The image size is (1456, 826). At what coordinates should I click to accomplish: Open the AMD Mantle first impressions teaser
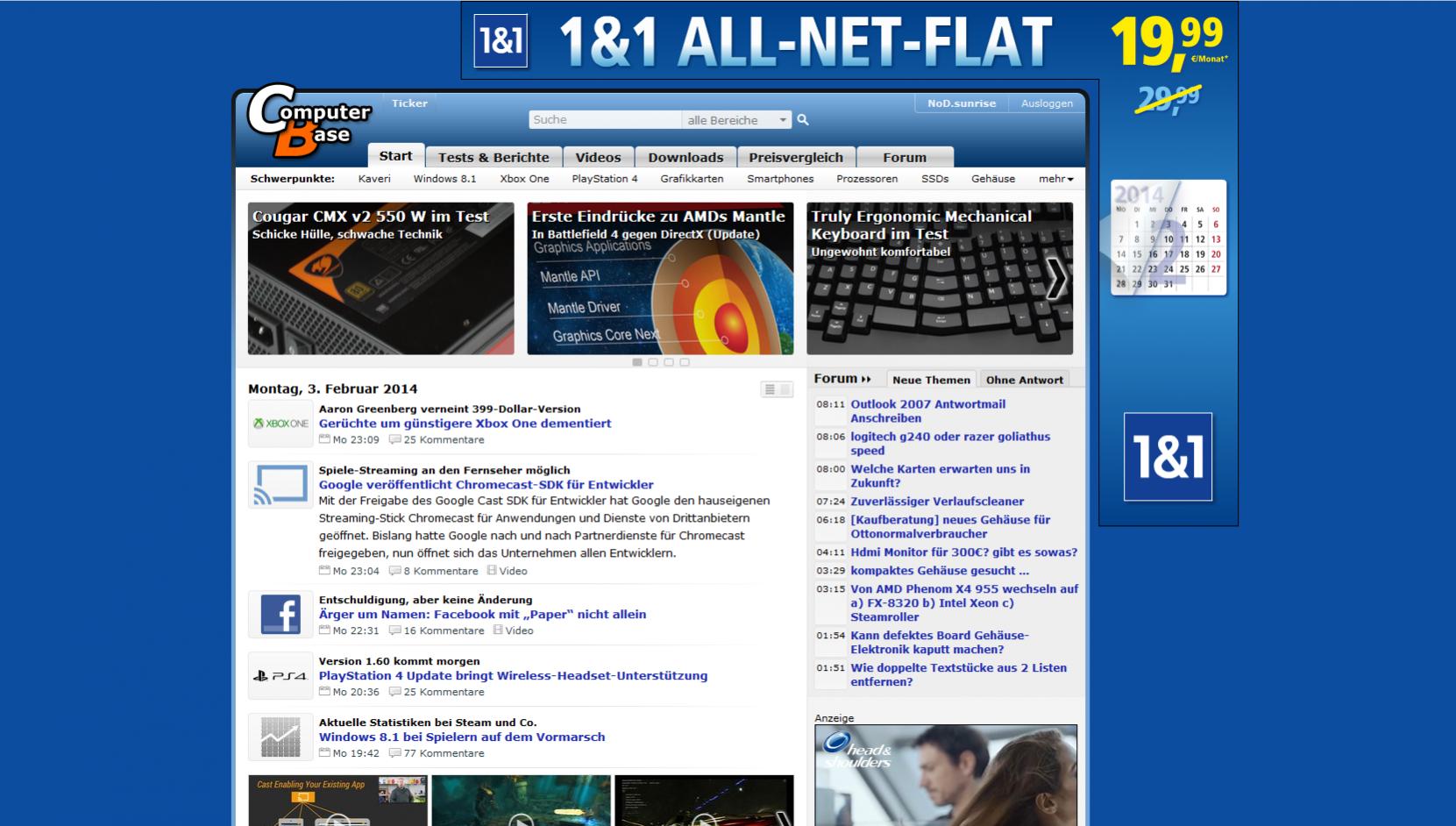(660, 279)
